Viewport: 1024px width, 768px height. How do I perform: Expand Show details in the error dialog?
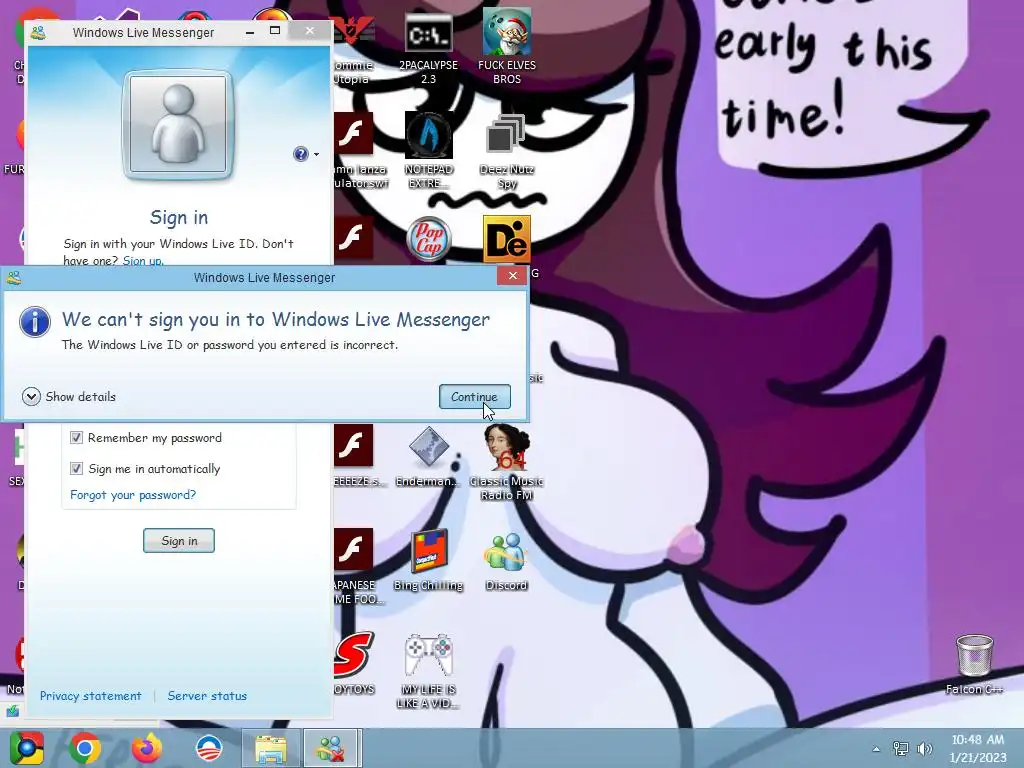click(x=69, y=396)
